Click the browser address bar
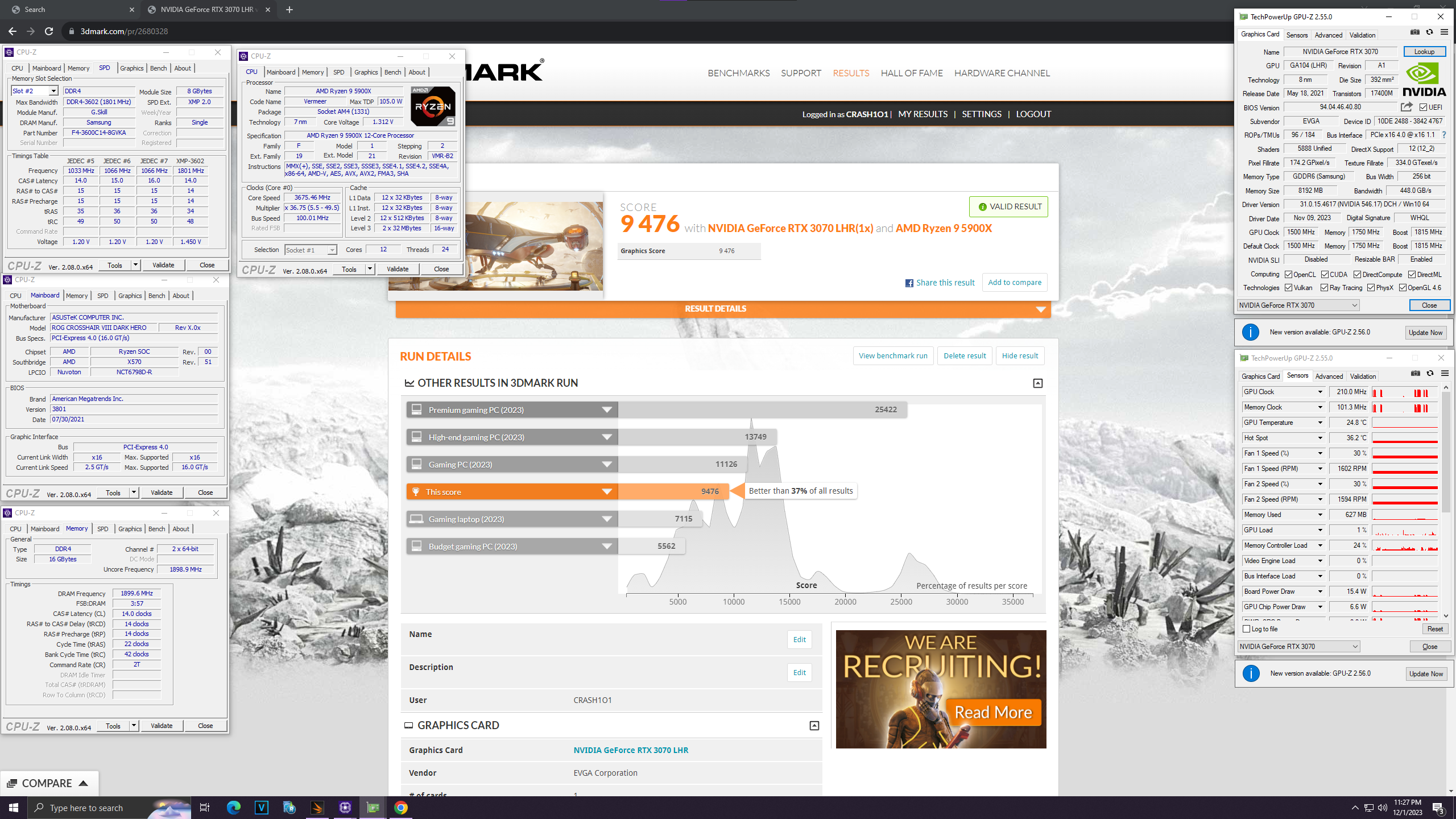The height and width of the screenshot is (819, 1456). point(643,31)
